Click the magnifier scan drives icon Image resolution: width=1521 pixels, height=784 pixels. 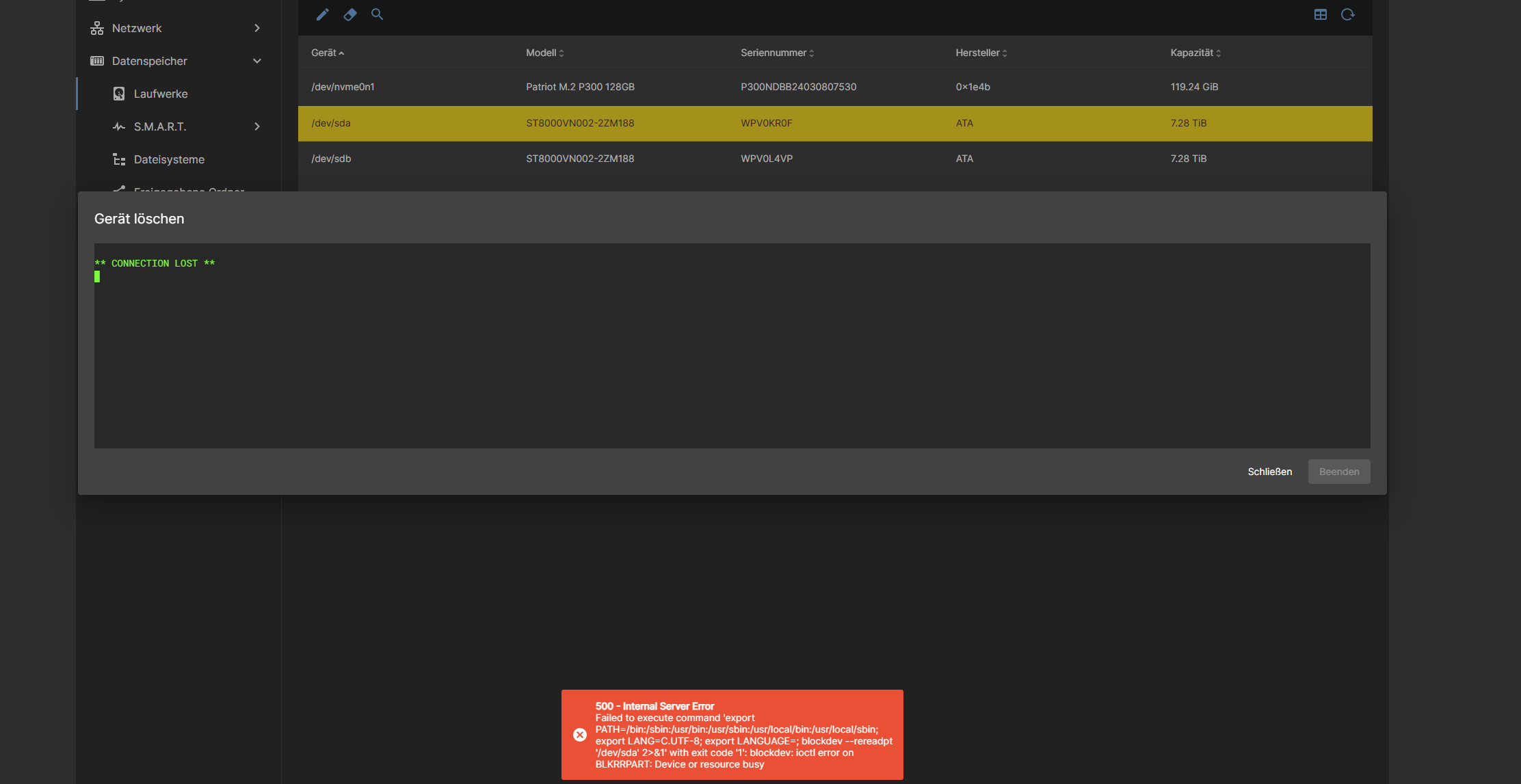[x=377, y=14]
